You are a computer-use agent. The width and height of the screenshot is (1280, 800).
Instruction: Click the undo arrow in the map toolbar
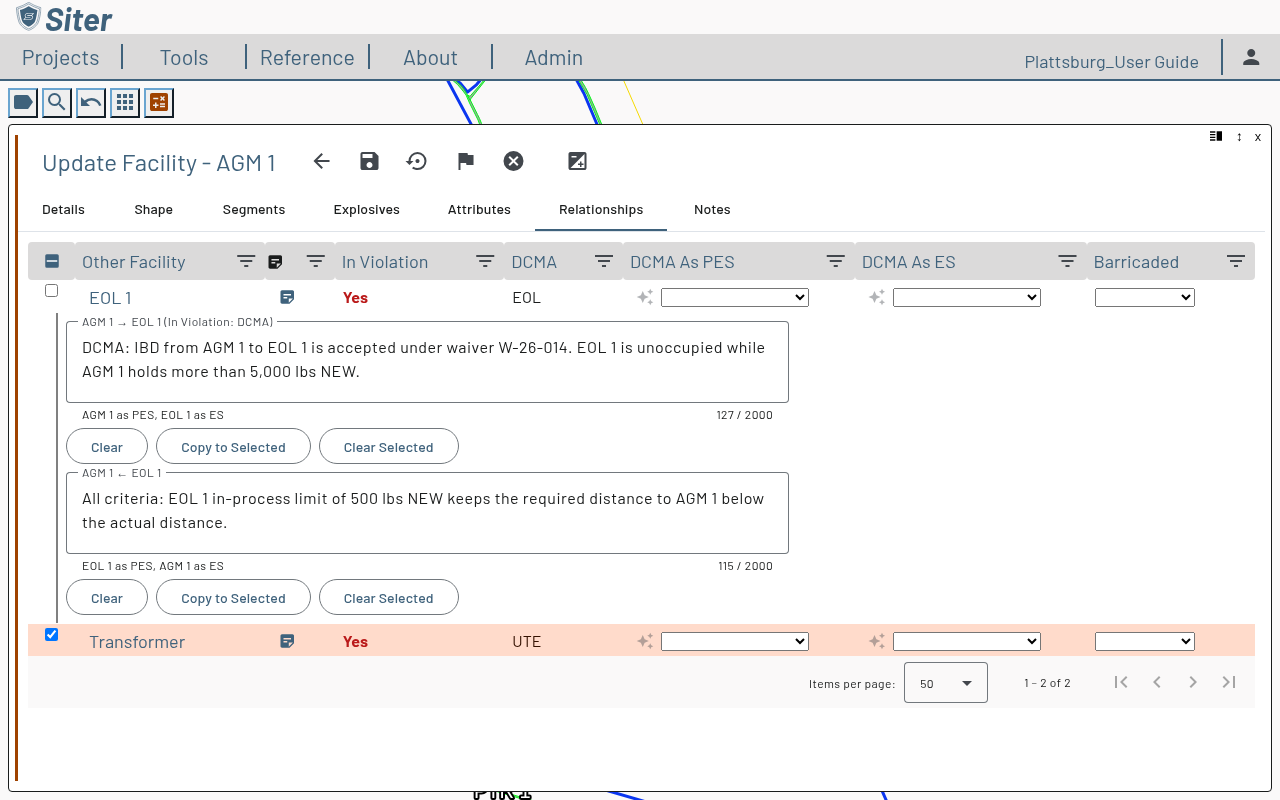(x=91, y=102)
